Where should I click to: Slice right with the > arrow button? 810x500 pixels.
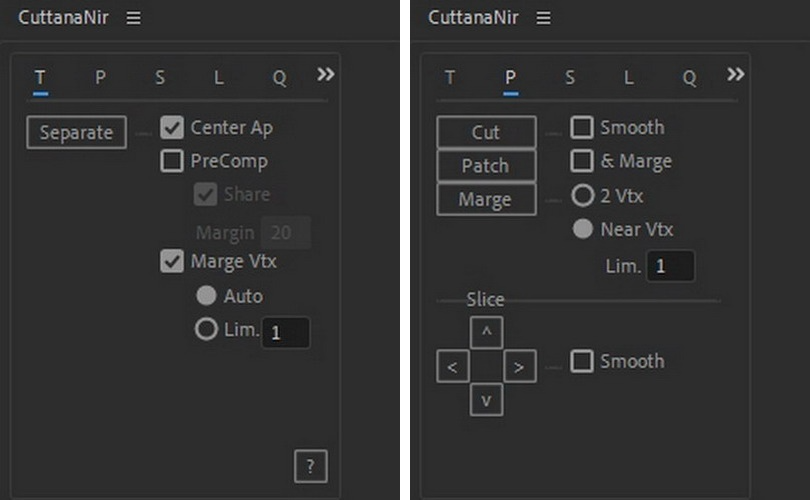point(519,366)
